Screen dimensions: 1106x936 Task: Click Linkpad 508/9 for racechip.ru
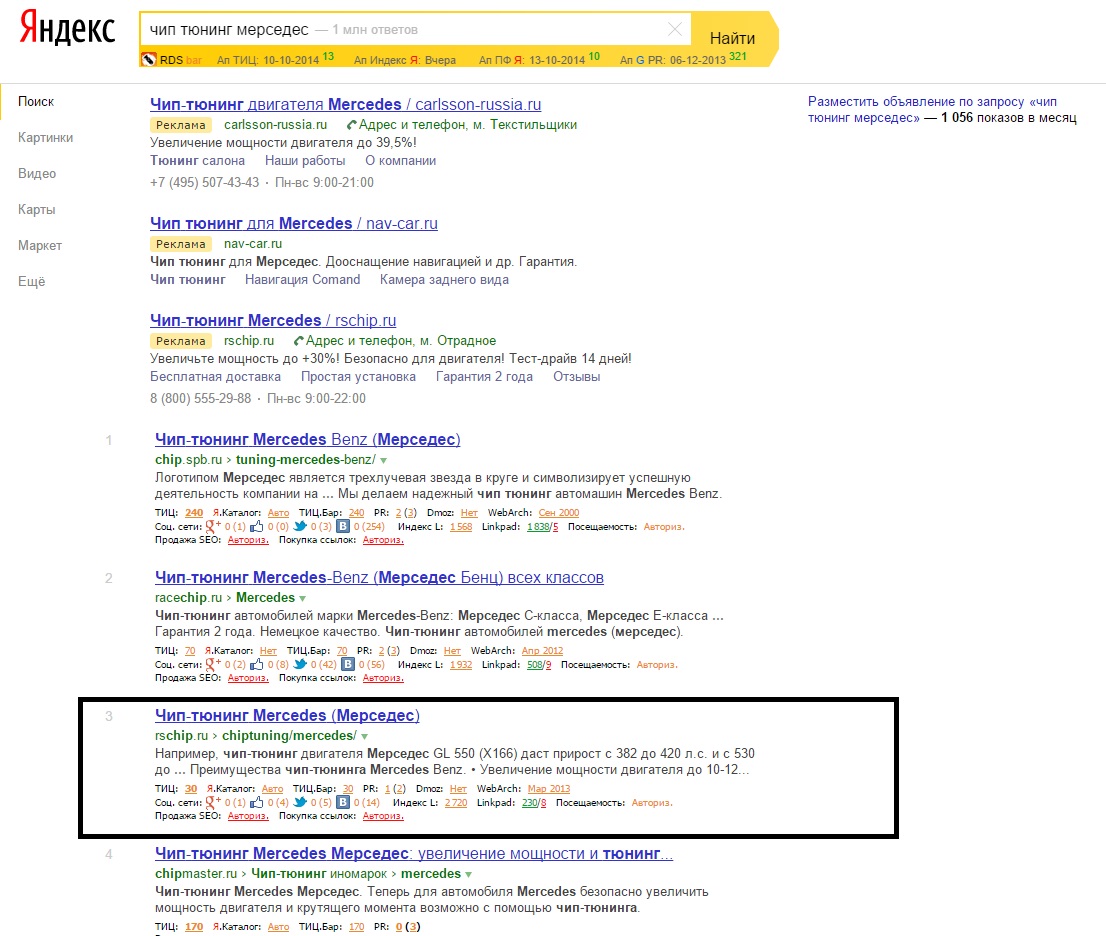click(539, 665)
